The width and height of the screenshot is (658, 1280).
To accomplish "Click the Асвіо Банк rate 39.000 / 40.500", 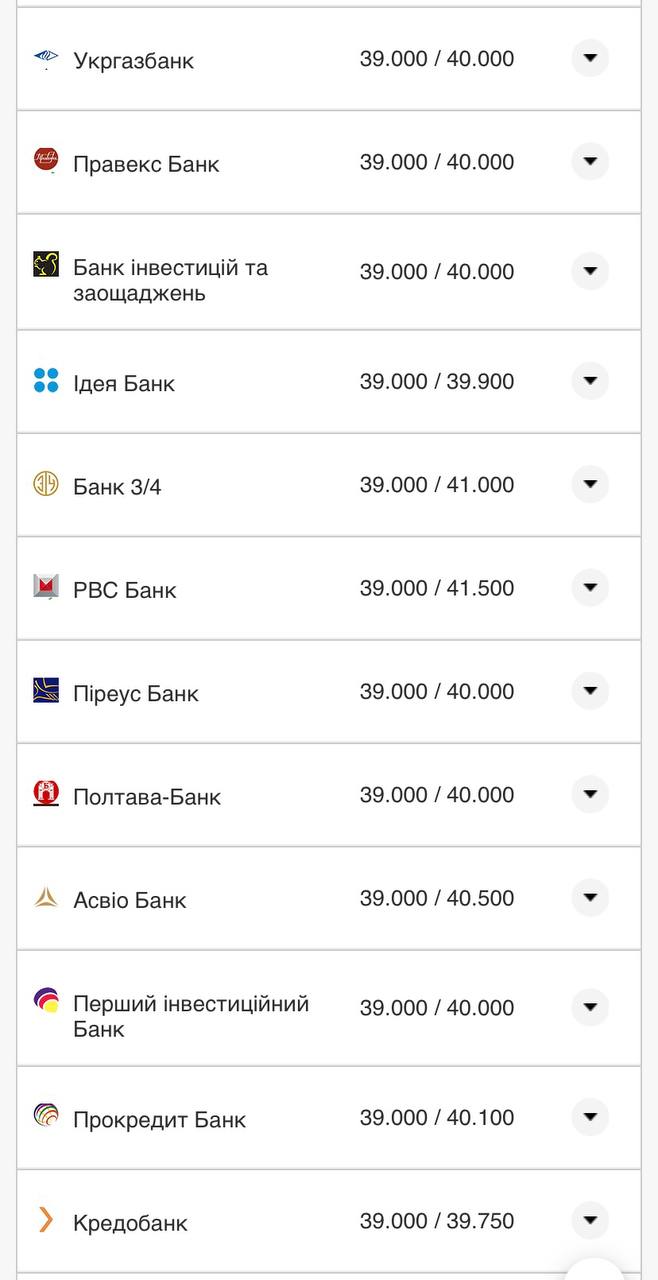I will coord(437,898).
